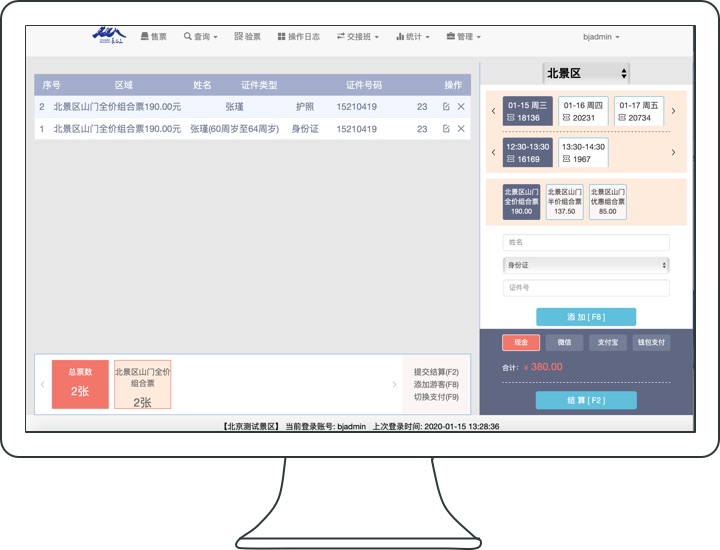Go to next dates with right arrow
The width and height of the screenshot is (720, 550).
[673, 111]
